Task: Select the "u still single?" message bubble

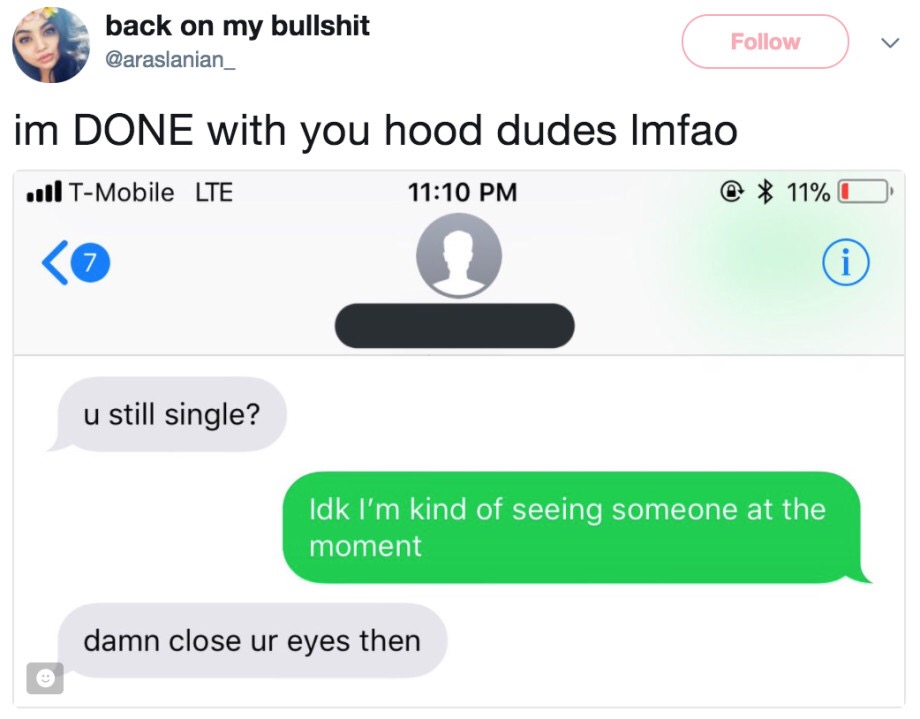Action: click(169, 414)
